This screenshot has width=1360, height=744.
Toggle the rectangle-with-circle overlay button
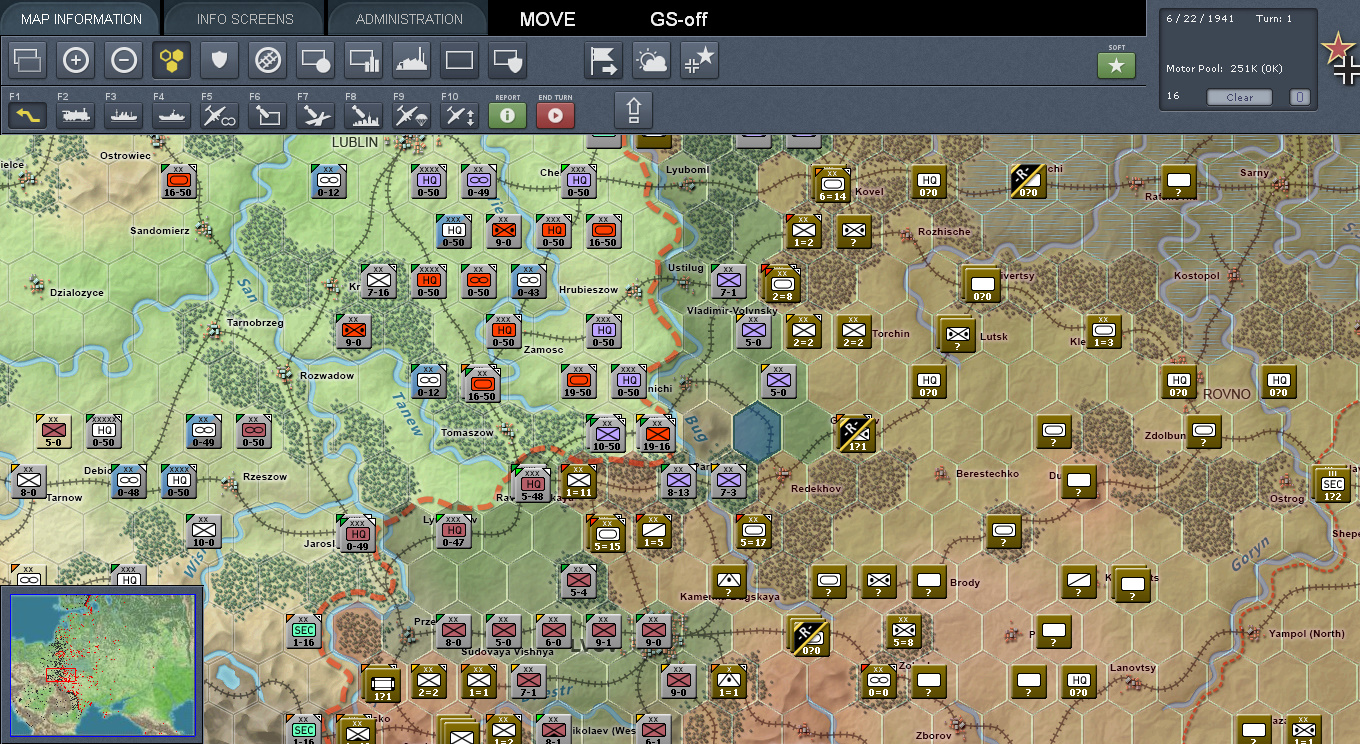(x=315, y=61)
